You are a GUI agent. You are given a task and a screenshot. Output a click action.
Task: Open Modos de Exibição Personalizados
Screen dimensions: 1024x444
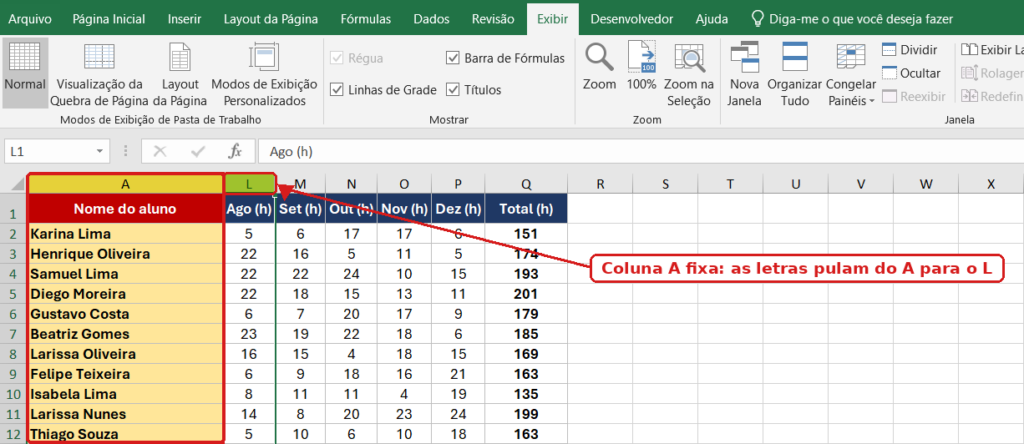pos(264,74)
